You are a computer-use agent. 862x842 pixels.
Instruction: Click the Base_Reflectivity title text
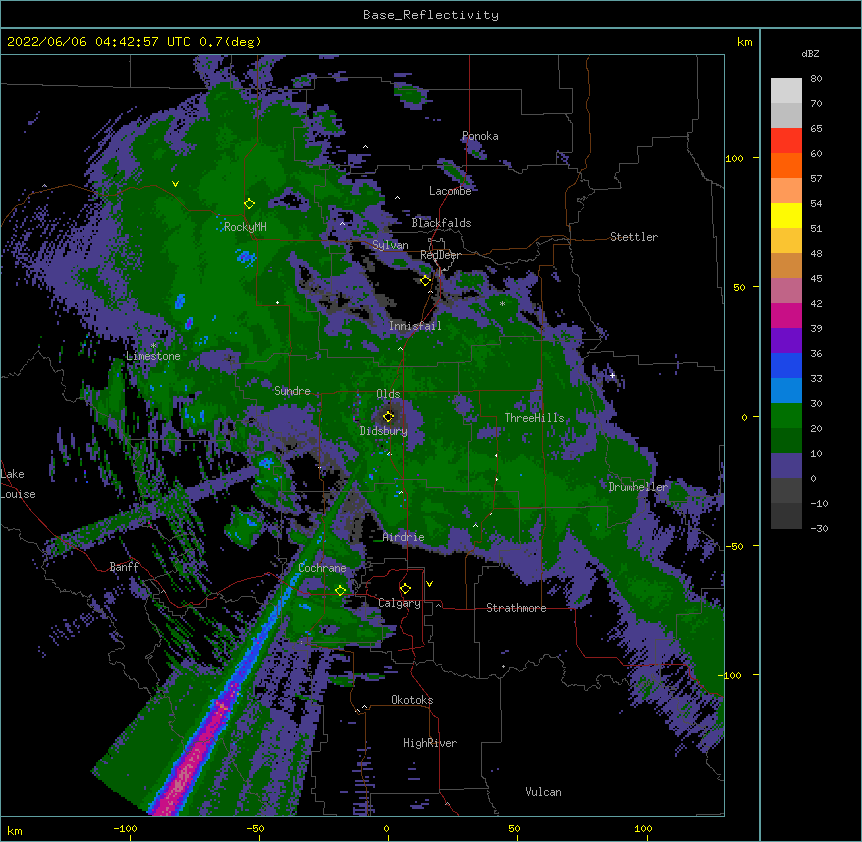coord(430,15)
